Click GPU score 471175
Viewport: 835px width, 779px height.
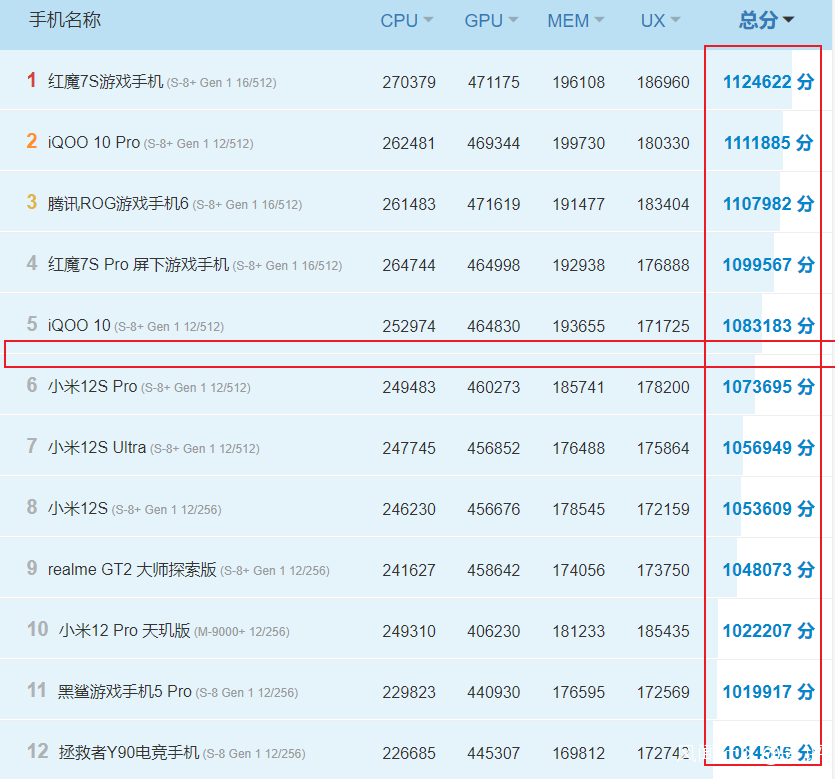coord(493,83)
